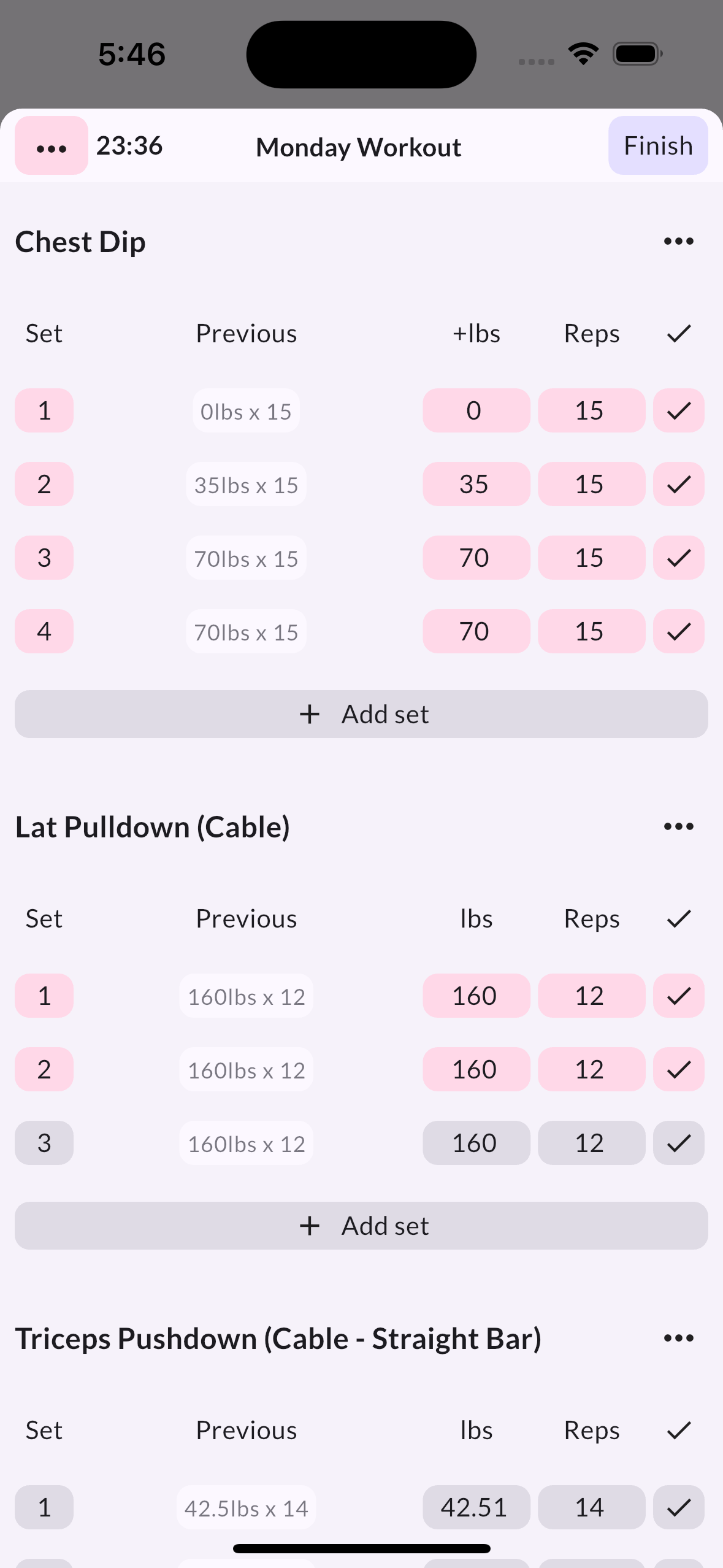Open Triceps Pushdown options via three-dot menu
Viewport: 723px width, 1568px height.
coord(678,1338)
